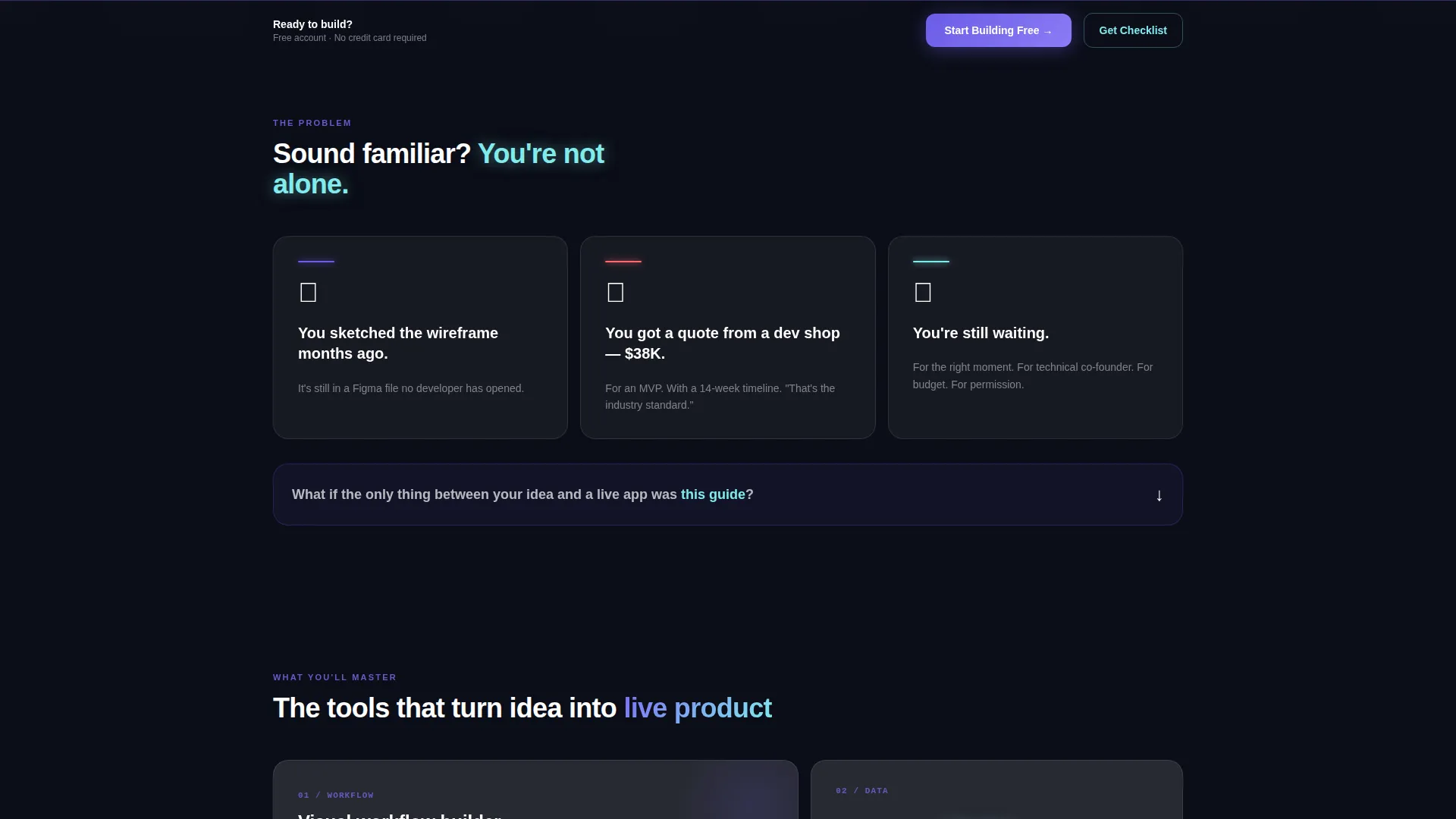Click 'Free account · No credit card required' text
This screenshot has width=1456, height=819.
click(x=350, y=38)
